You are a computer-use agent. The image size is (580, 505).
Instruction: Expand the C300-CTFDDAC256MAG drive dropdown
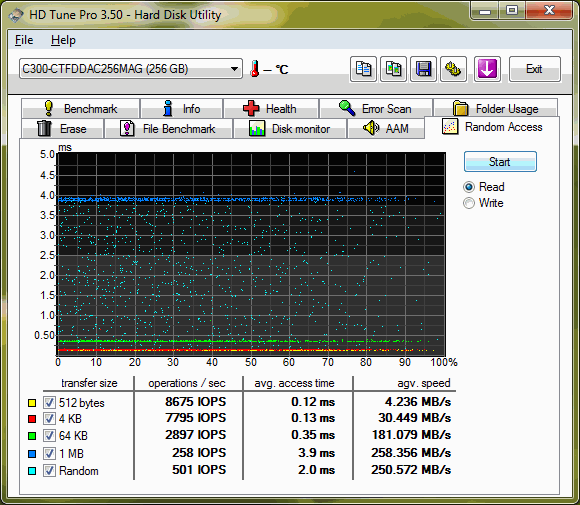(131, 69)
